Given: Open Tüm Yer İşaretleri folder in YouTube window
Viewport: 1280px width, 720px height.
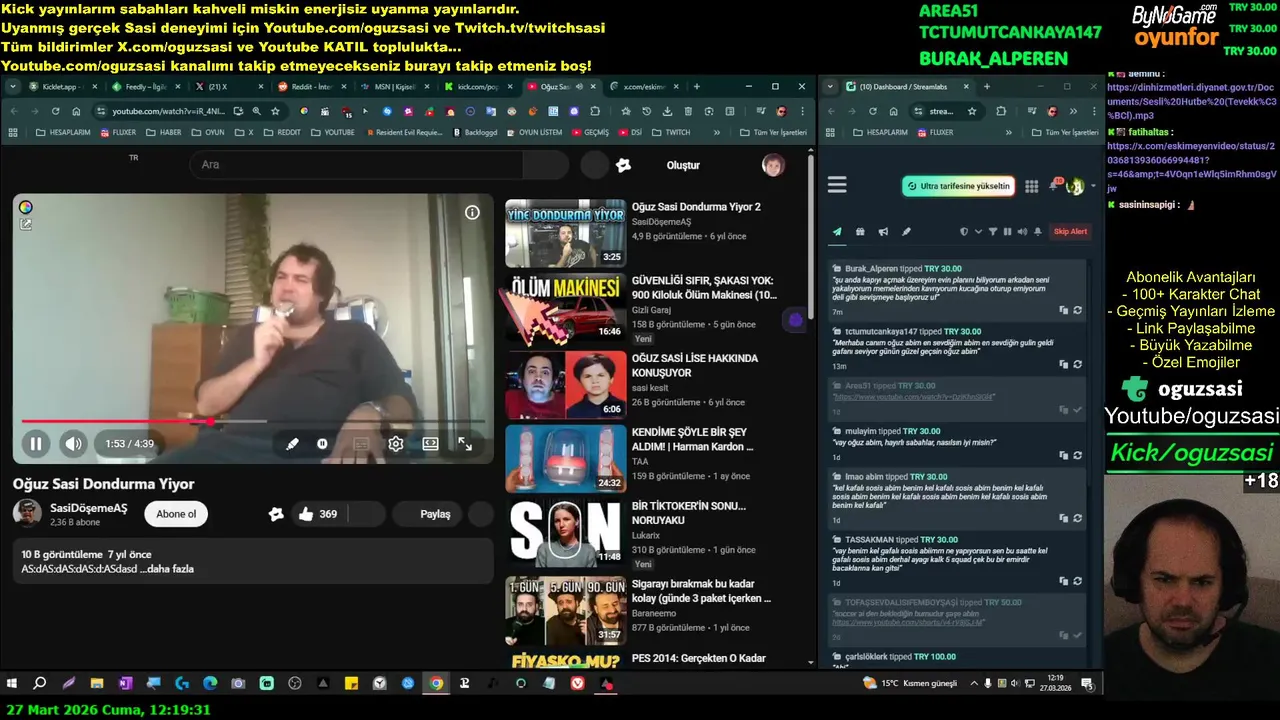Looking at the screenshot, I should tap(772, 132).
